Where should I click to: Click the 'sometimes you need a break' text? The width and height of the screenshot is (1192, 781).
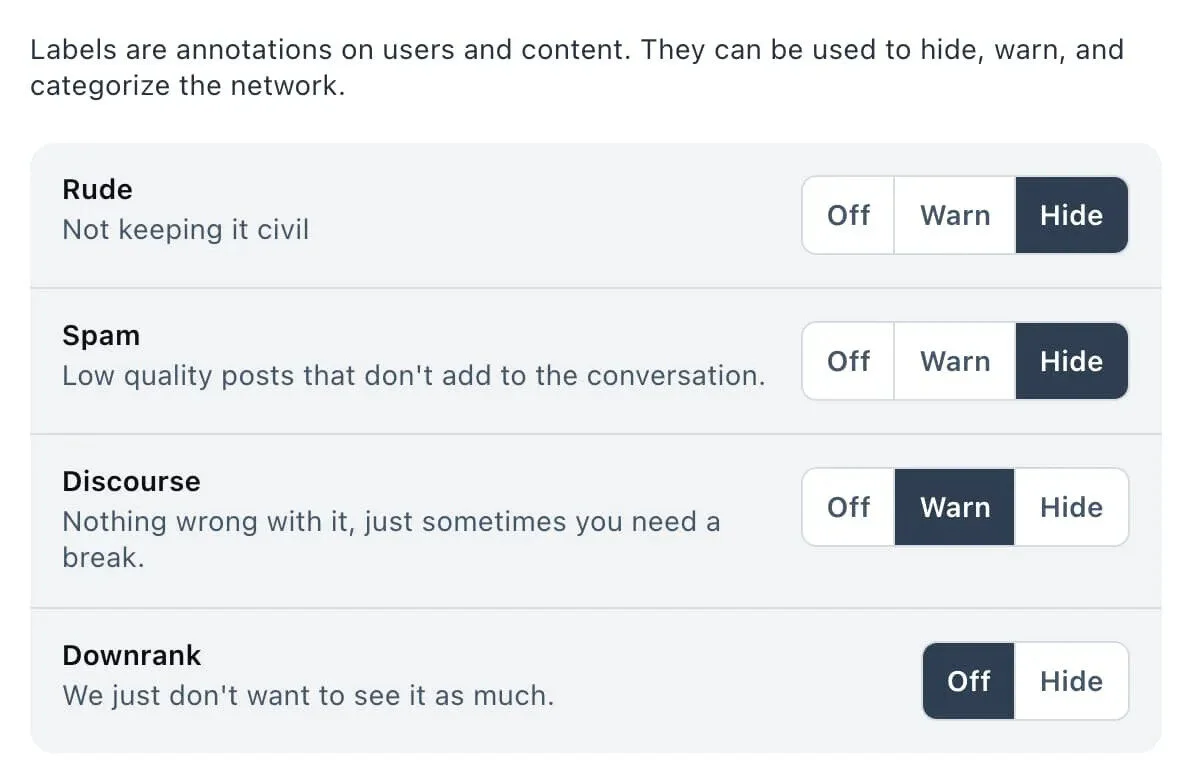coord(390,521)
